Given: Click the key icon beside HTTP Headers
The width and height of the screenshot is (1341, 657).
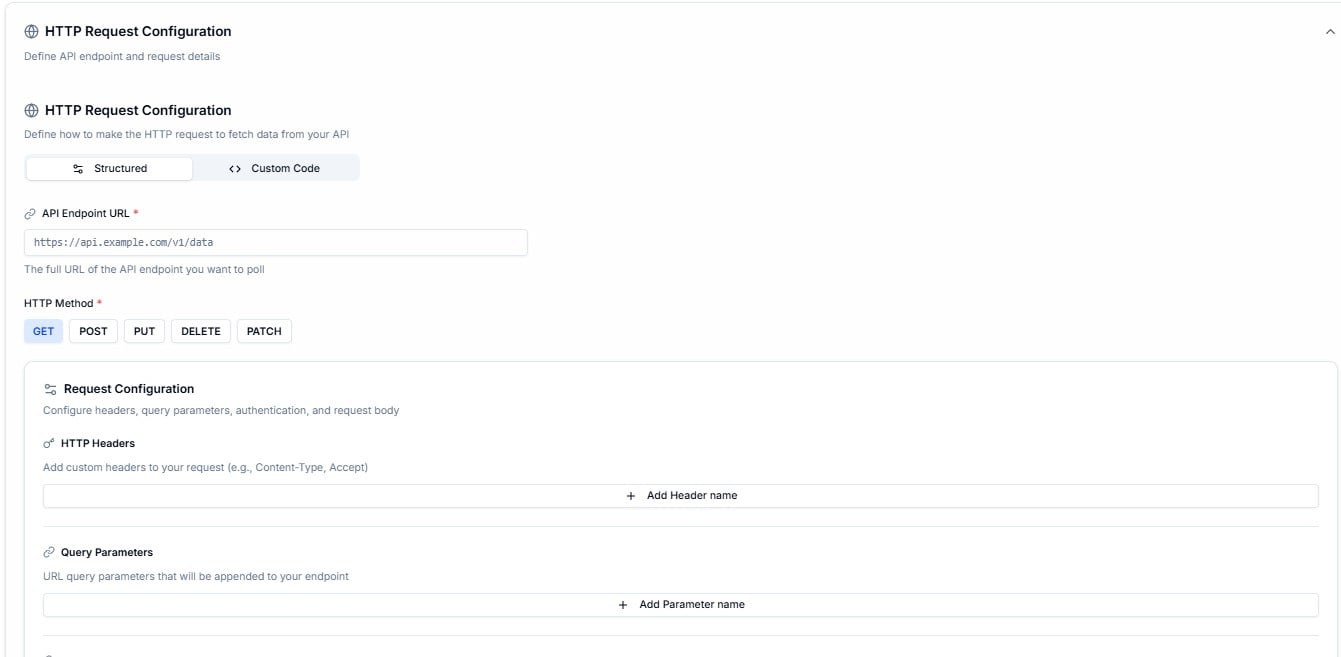Looking at the screenshot, I should pos(49,443).
